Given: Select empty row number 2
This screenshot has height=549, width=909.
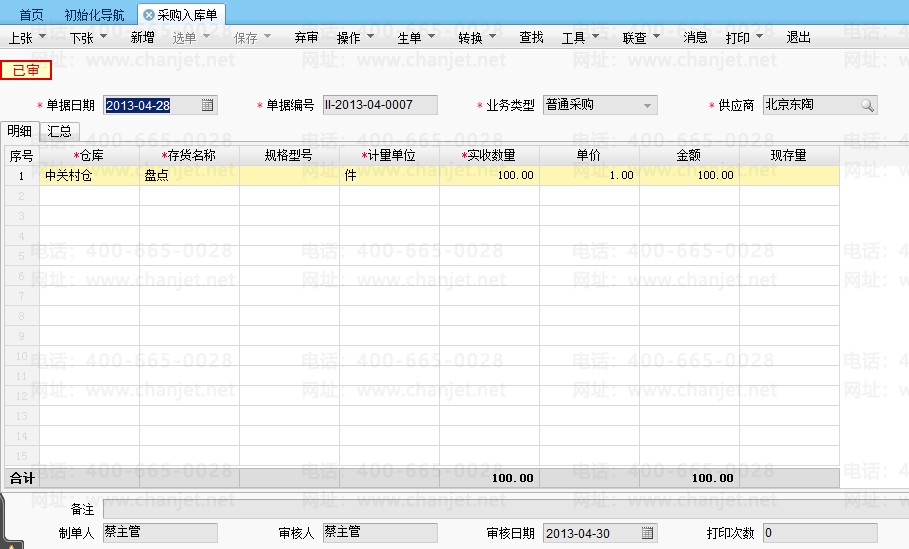Looking at the screenshot, I should point(21,196).
